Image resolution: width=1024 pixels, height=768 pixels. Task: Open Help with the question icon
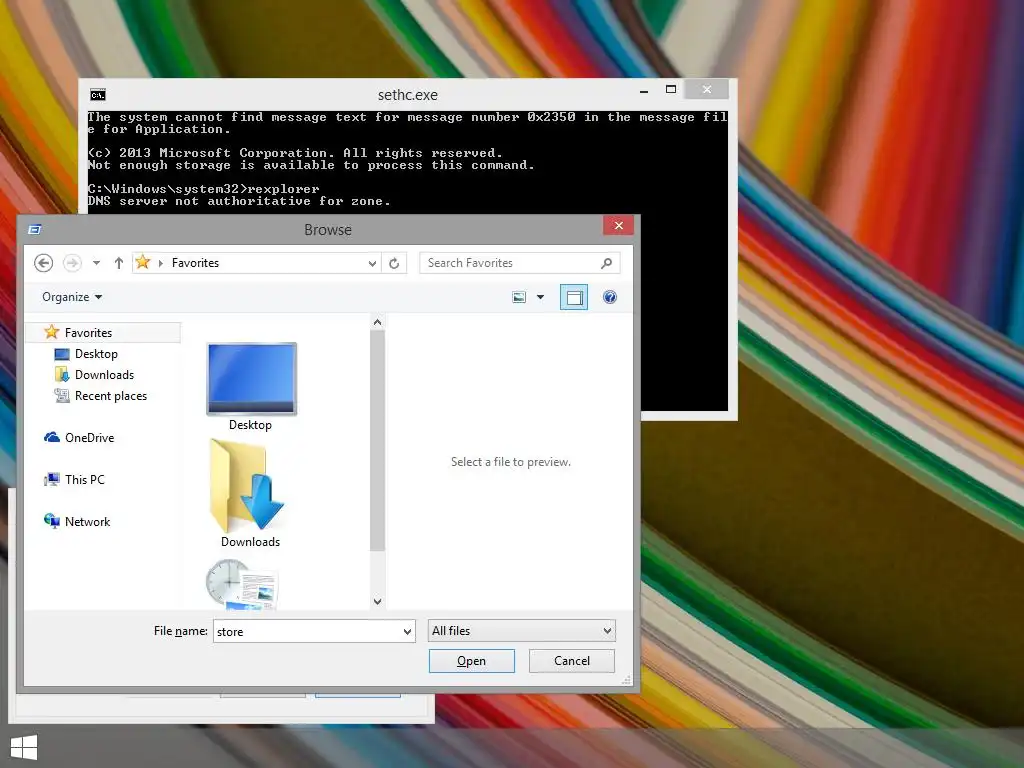609,297
